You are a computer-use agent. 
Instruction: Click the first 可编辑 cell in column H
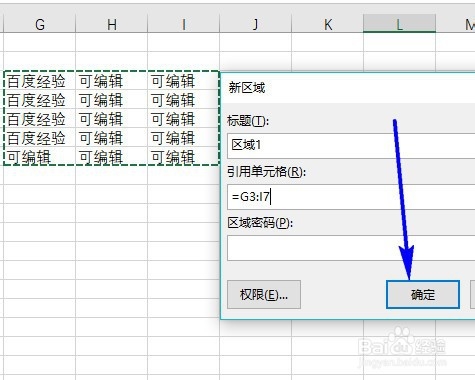tap(112, 80)
